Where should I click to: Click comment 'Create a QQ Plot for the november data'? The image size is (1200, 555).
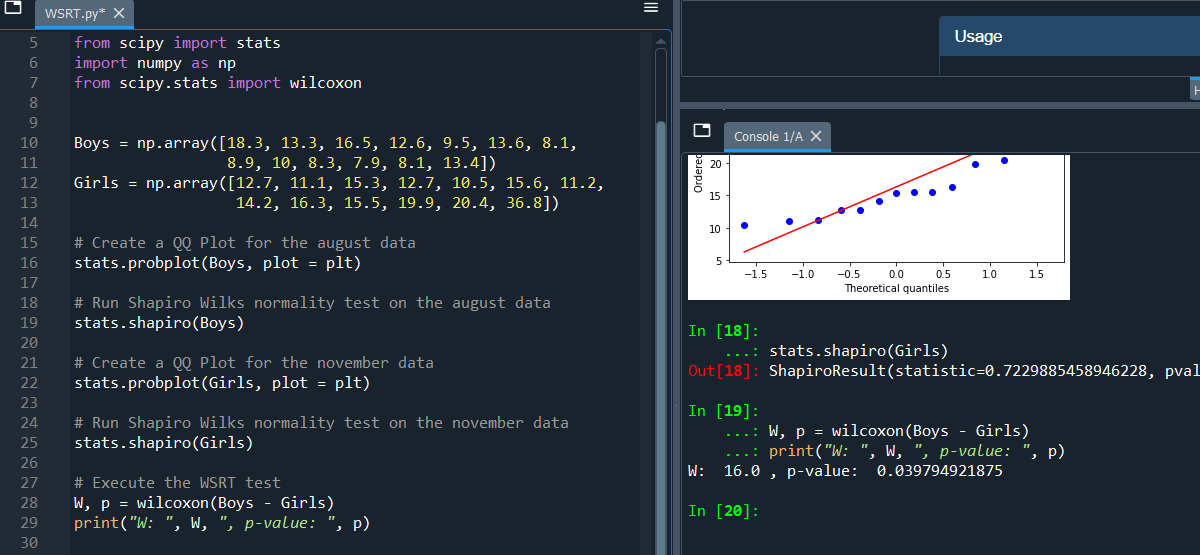point(254,363)
